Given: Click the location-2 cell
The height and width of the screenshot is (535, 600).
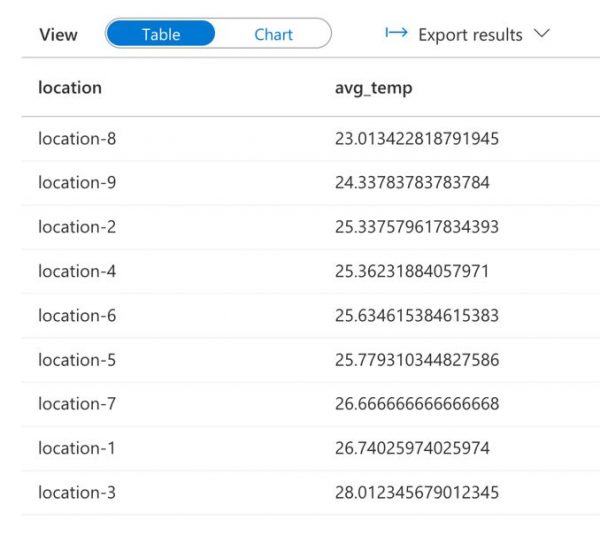Looking at the screenshot, I should (77, 227).
